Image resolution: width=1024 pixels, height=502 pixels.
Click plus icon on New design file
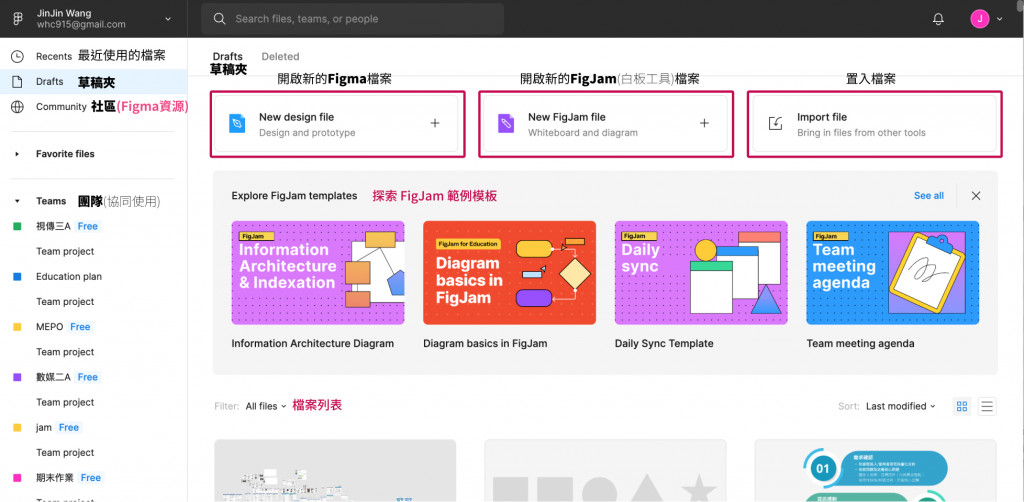[435, 123]
